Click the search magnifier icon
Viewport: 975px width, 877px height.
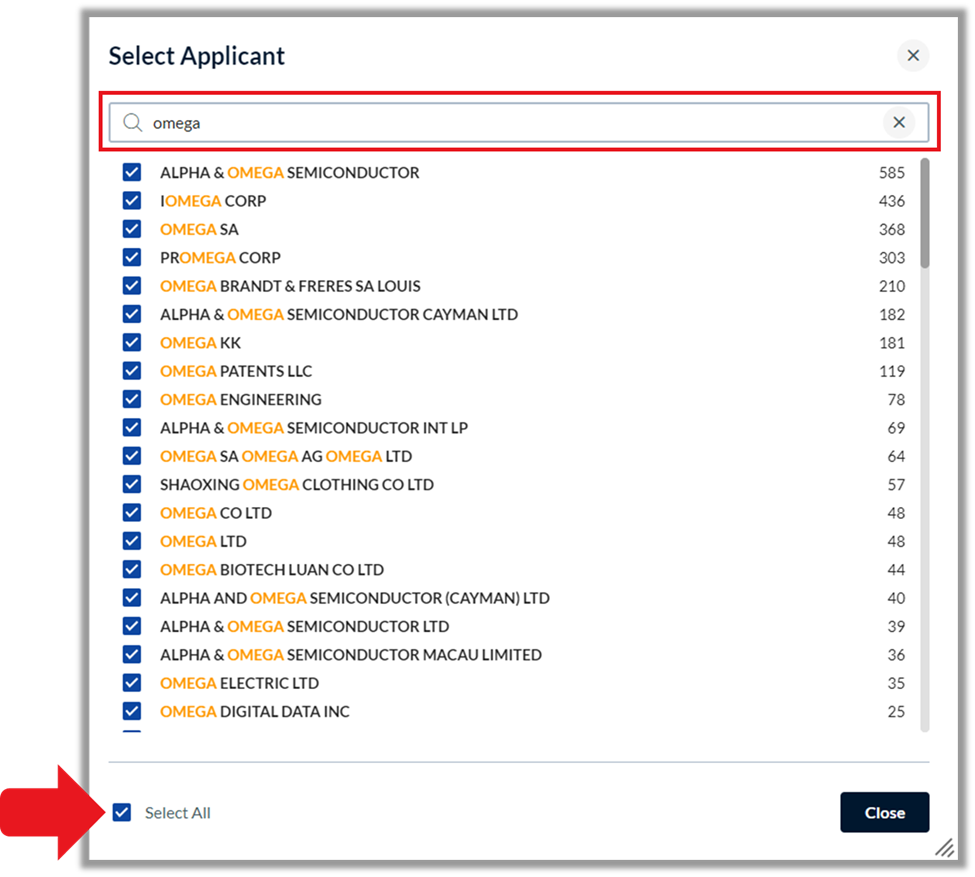pyautogui.click(x=132, y=123)
